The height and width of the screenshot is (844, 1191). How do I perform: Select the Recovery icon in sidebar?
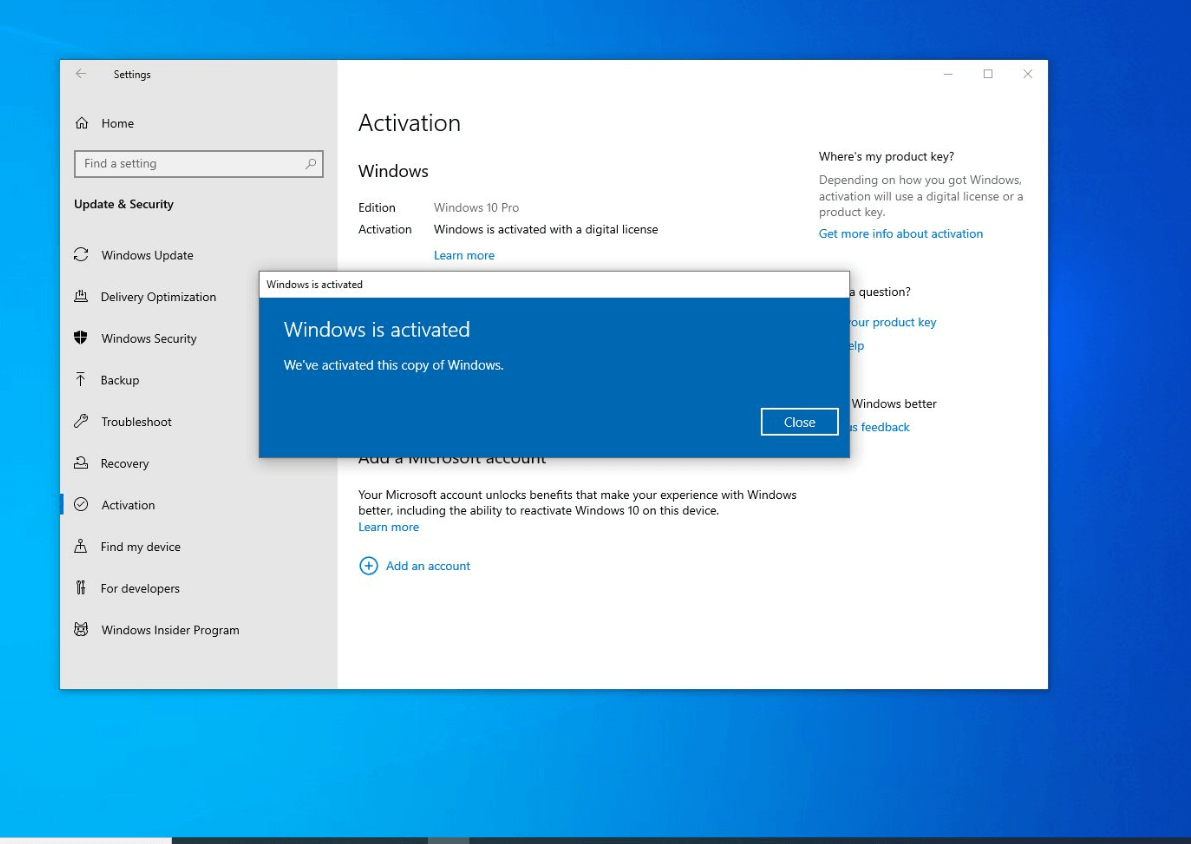click(81, 463)
